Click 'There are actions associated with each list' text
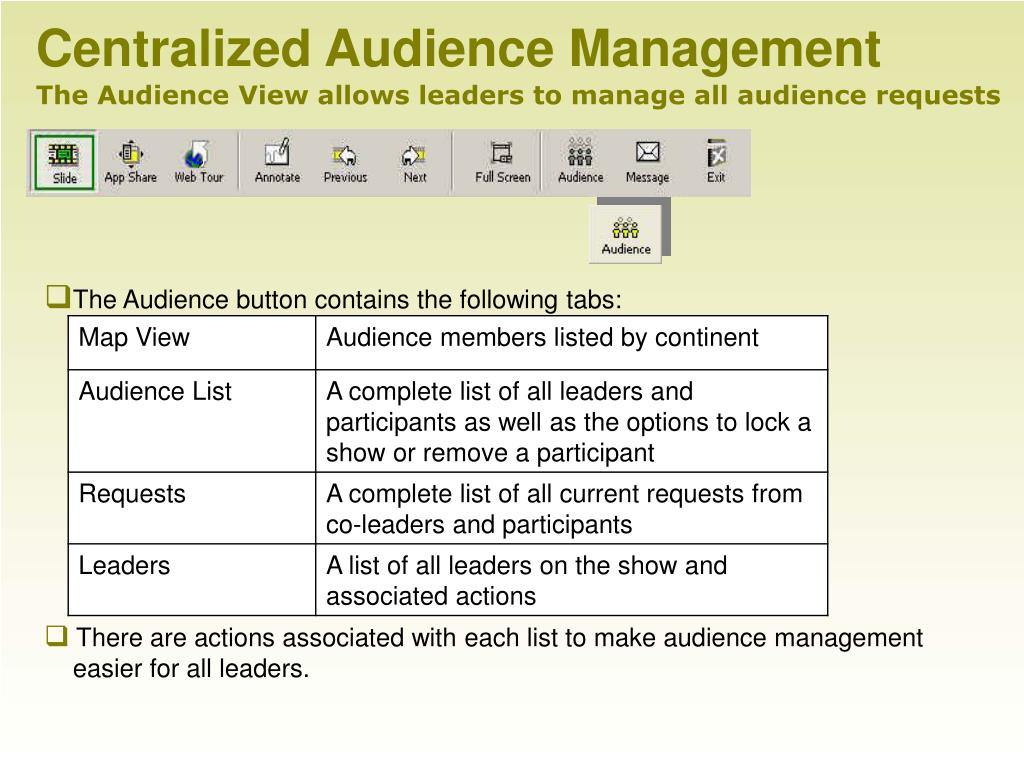1024x768 pixels. point(499,653)
